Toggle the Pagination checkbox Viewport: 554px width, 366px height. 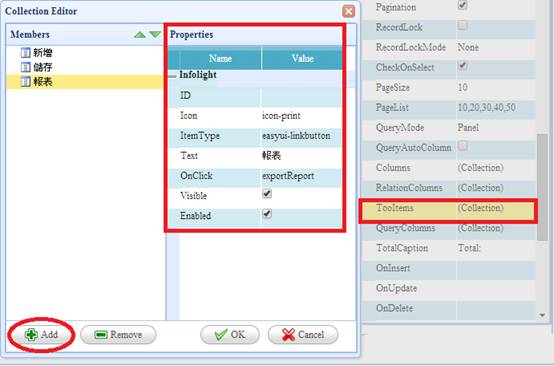(x=462, y=5)
